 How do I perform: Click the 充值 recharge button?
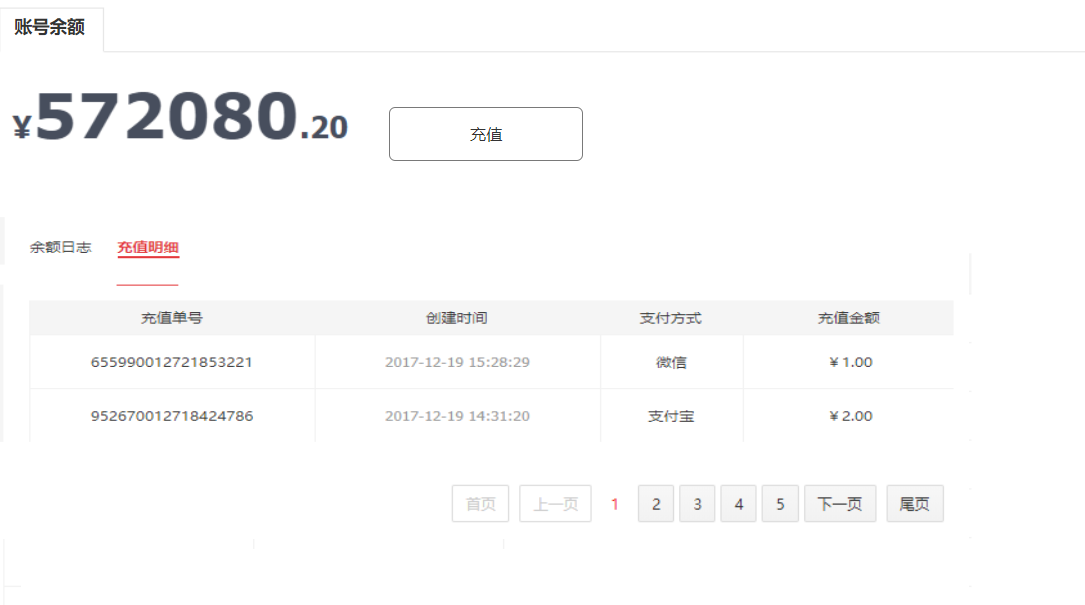pyautogui.click(x=486, y=134)
